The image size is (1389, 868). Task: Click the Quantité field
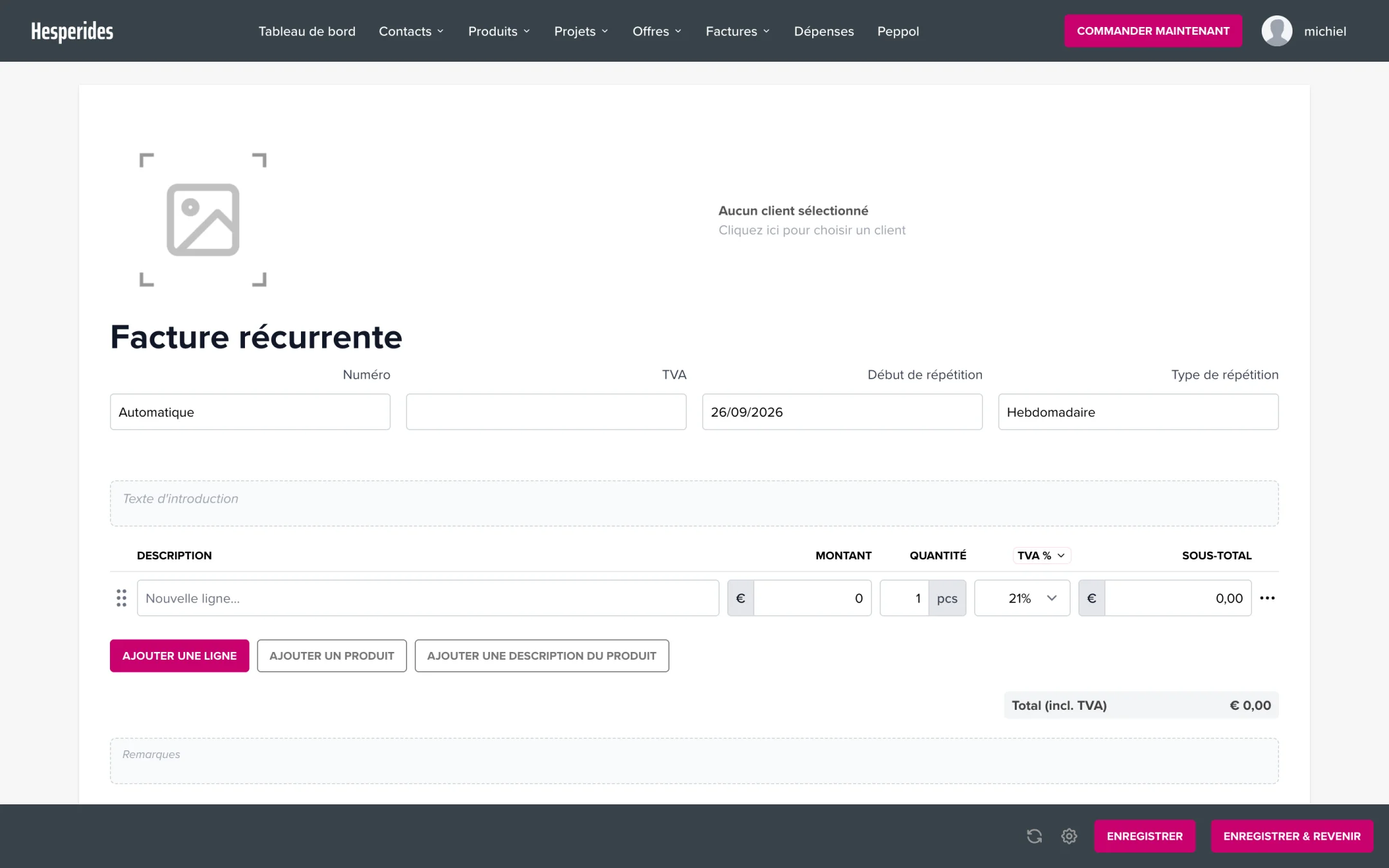point(904,598)
